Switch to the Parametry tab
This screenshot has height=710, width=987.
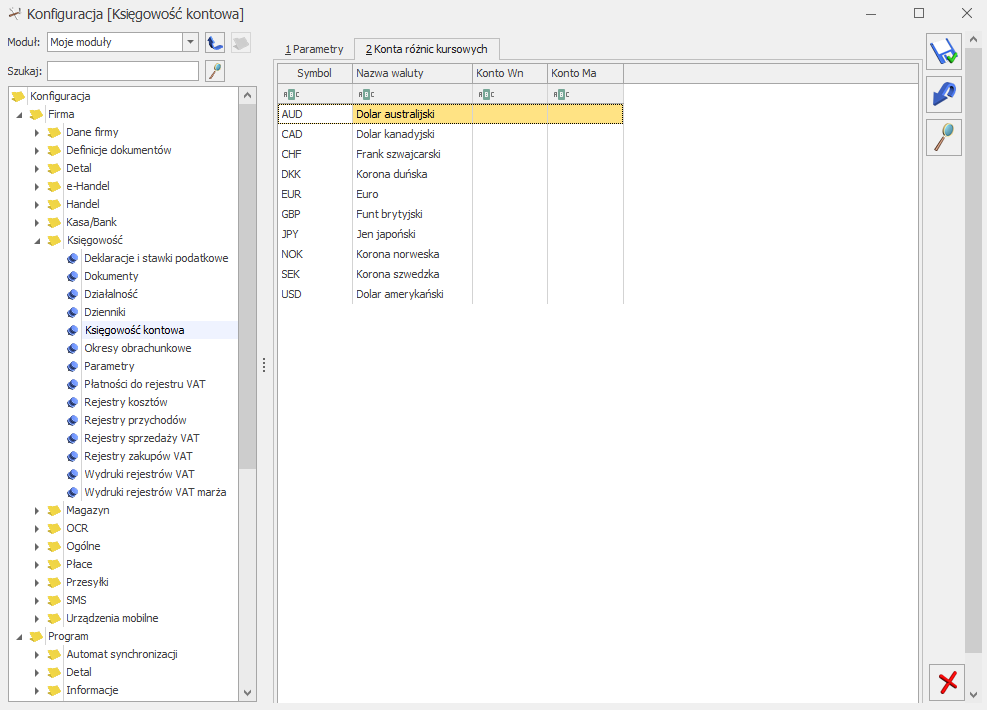314,49
